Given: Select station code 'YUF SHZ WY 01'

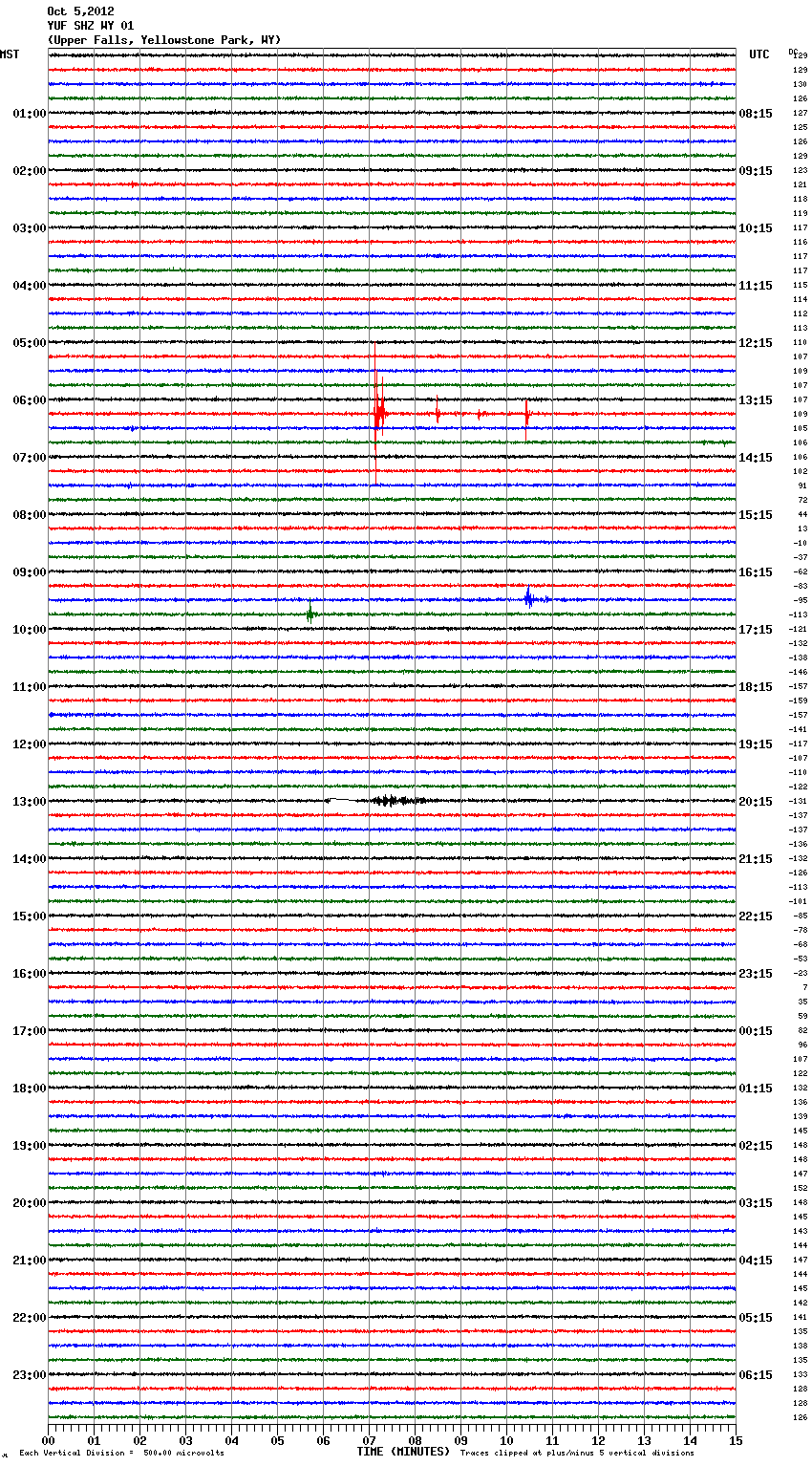Looking at the screenshot, I should click(91, 26).
